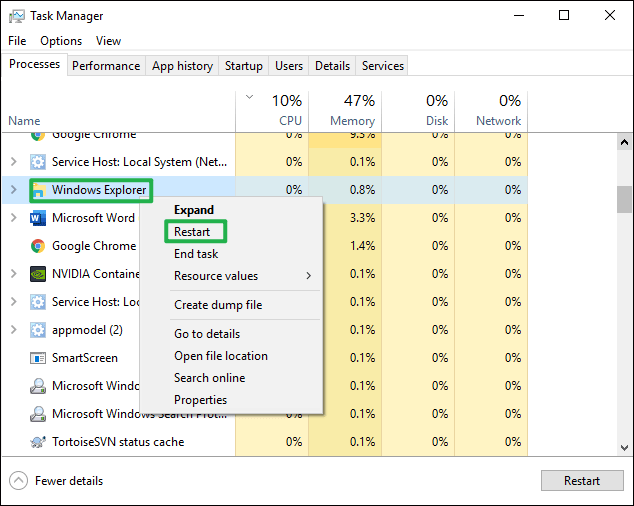The width and height of the screenshot is (634, 506).
Task: Click the Restart button at bottom right
Action: [582, 481]
